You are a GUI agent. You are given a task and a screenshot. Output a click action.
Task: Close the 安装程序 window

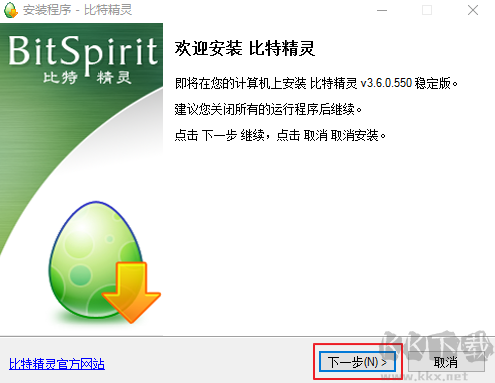click(473, 10)
